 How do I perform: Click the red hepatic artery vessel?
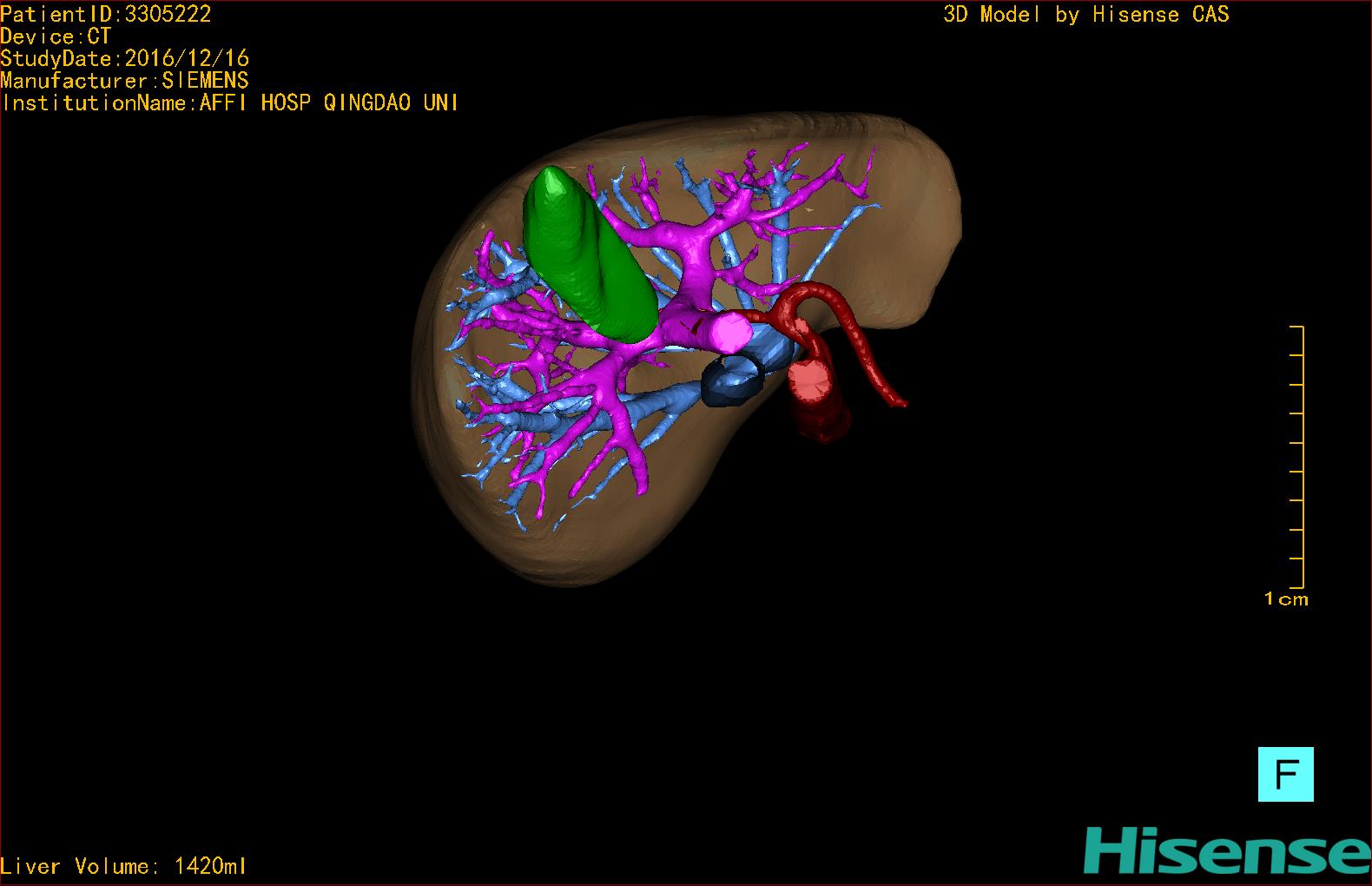(x=861, y=348)
